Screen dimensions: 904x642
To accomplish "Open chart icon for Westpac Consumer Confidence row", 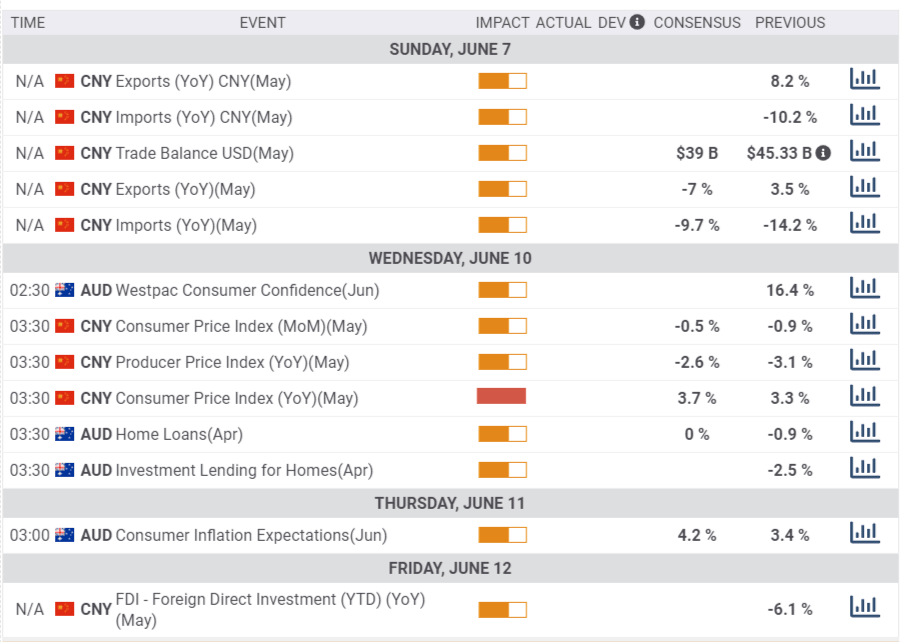I will (x=864, y=289).
